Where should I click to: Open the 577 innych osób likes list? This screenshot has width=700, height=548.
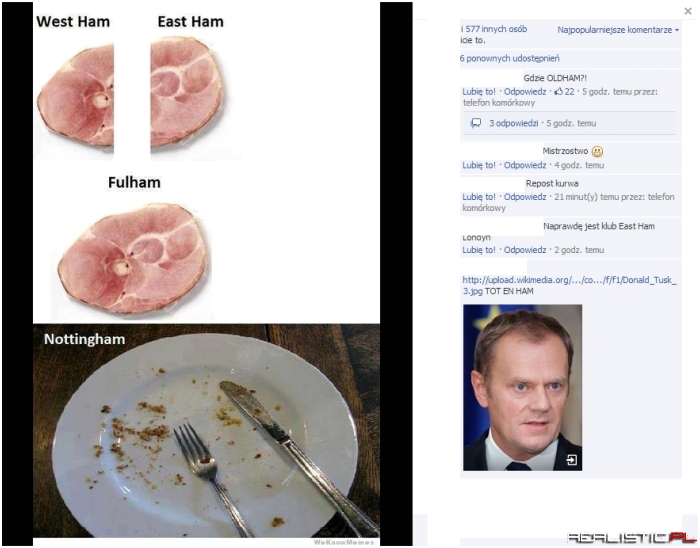pyautogui.click(x=496, y=29)
